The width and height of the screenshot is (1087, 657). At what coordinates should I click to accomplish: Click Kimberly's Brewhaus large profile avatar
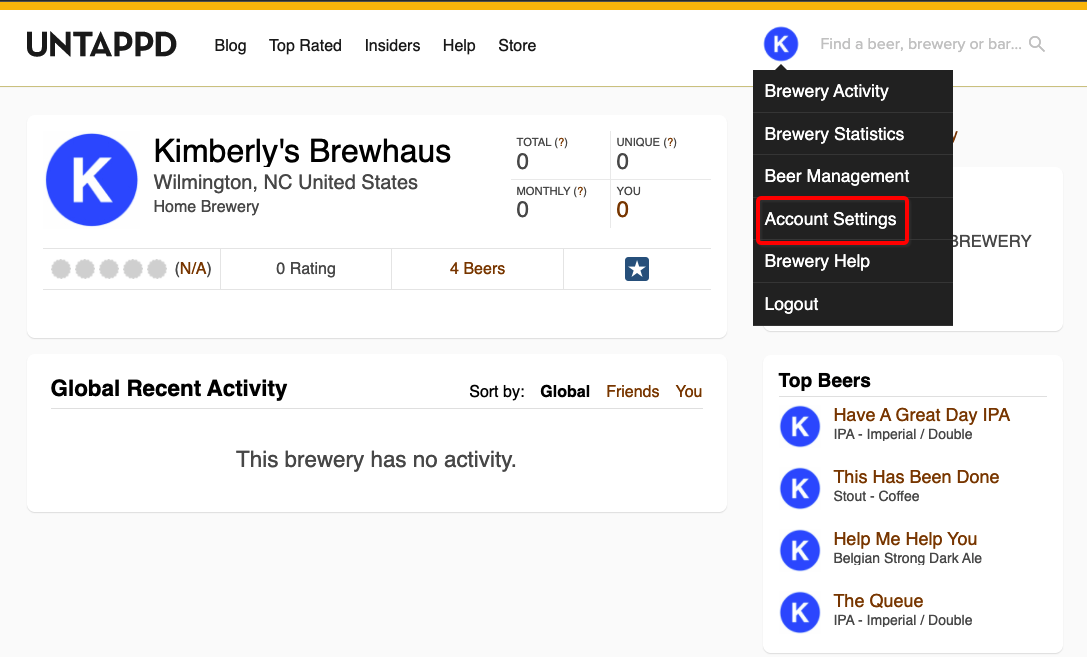click(x=91, y=180)
